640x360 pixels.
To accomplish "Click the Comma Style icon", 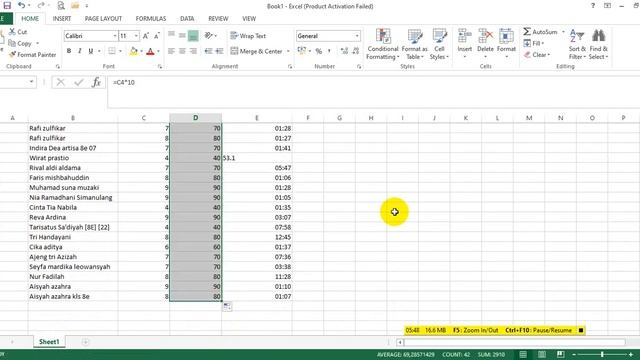I will (x=329, y=51).
